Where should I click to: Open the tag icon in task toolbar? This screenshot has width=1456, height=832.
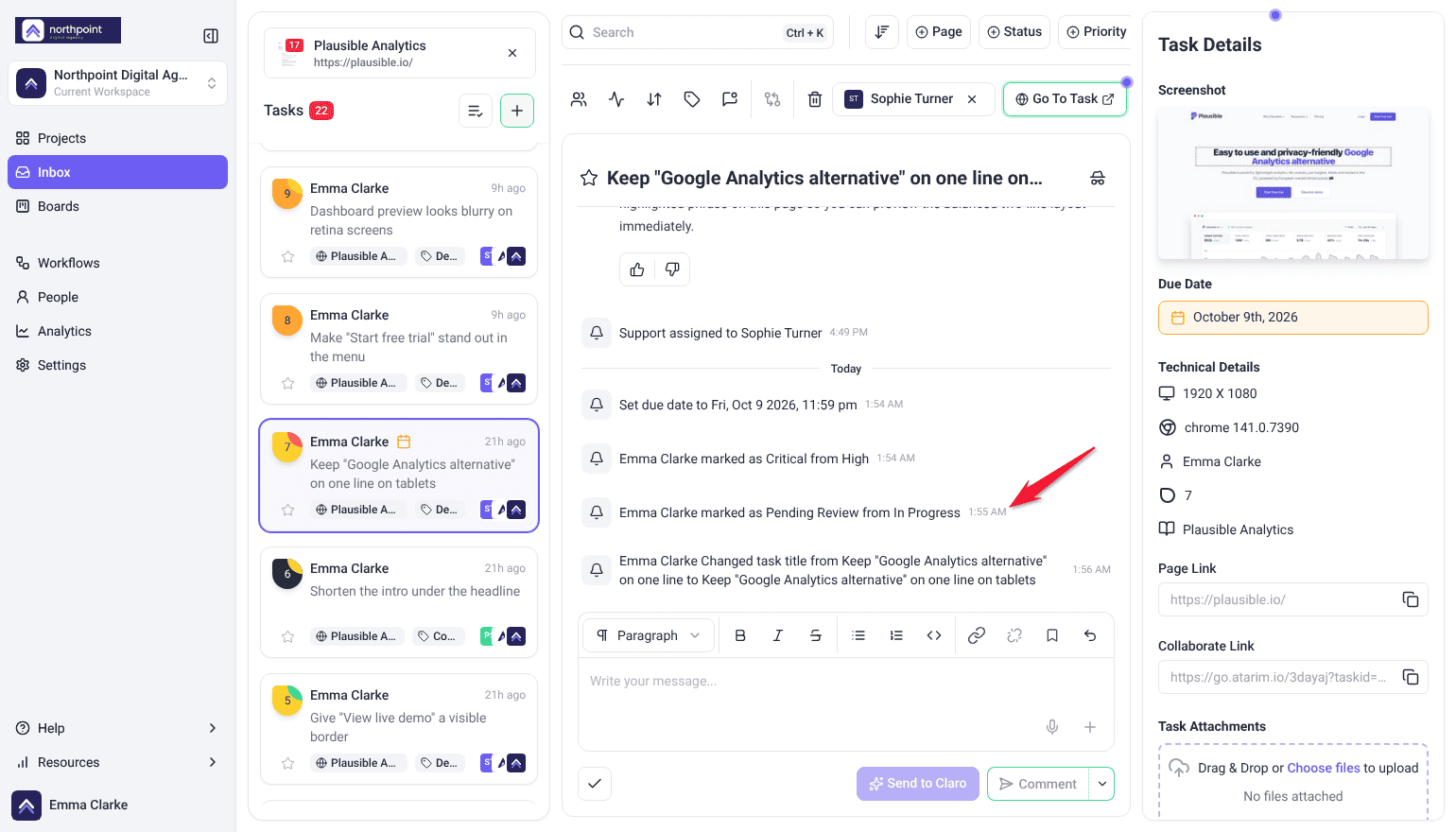click(x=692, y=99)
